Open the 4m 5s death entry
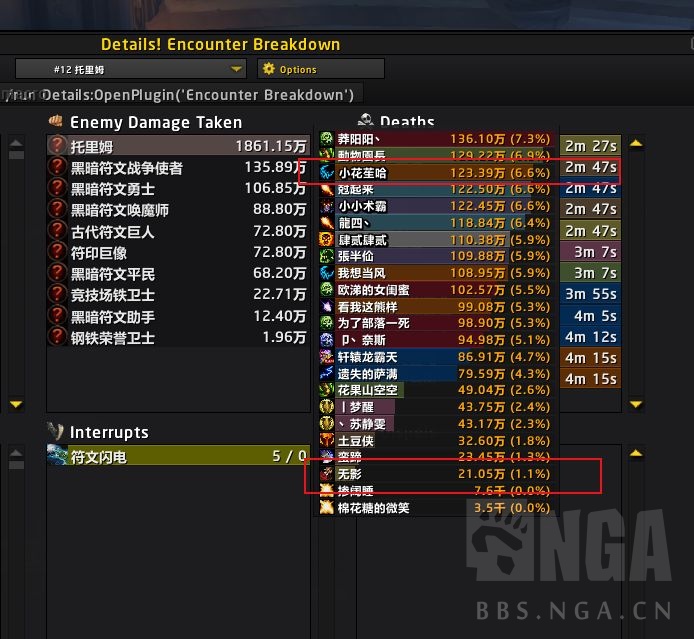 point(590,316)
